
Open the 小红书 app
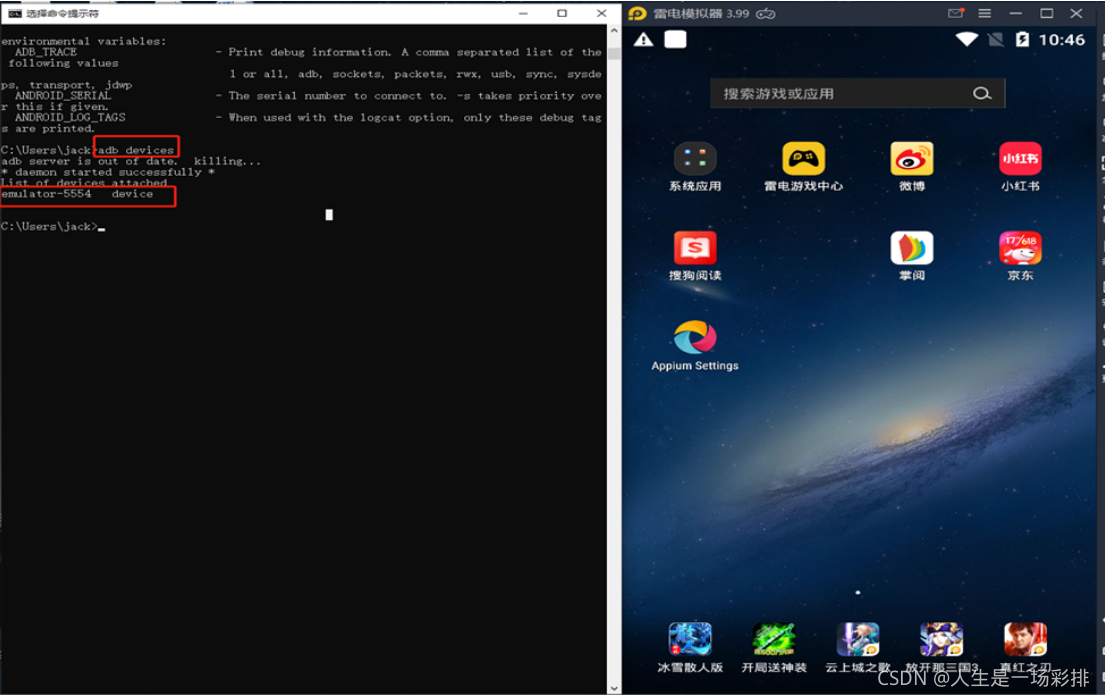(1020, 159)
